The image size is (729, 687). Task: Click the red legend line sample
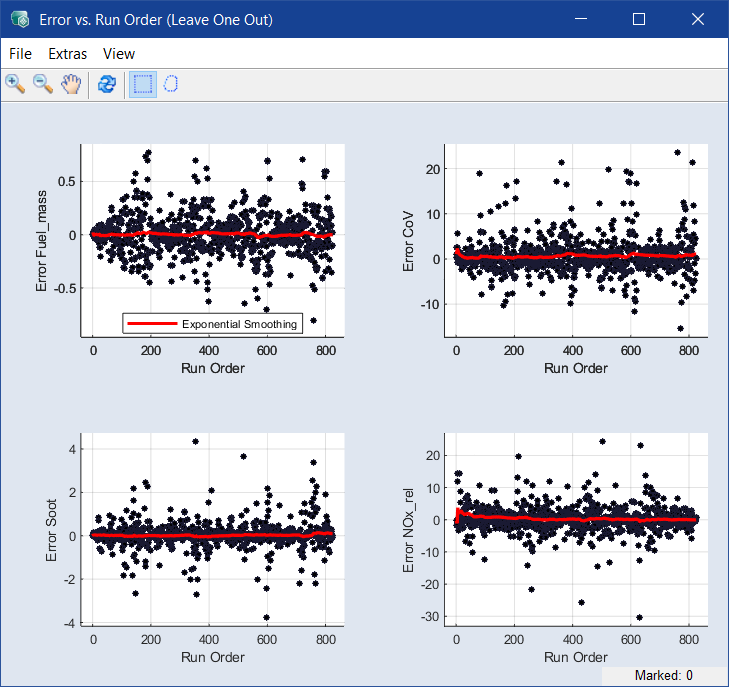point(152,324)
